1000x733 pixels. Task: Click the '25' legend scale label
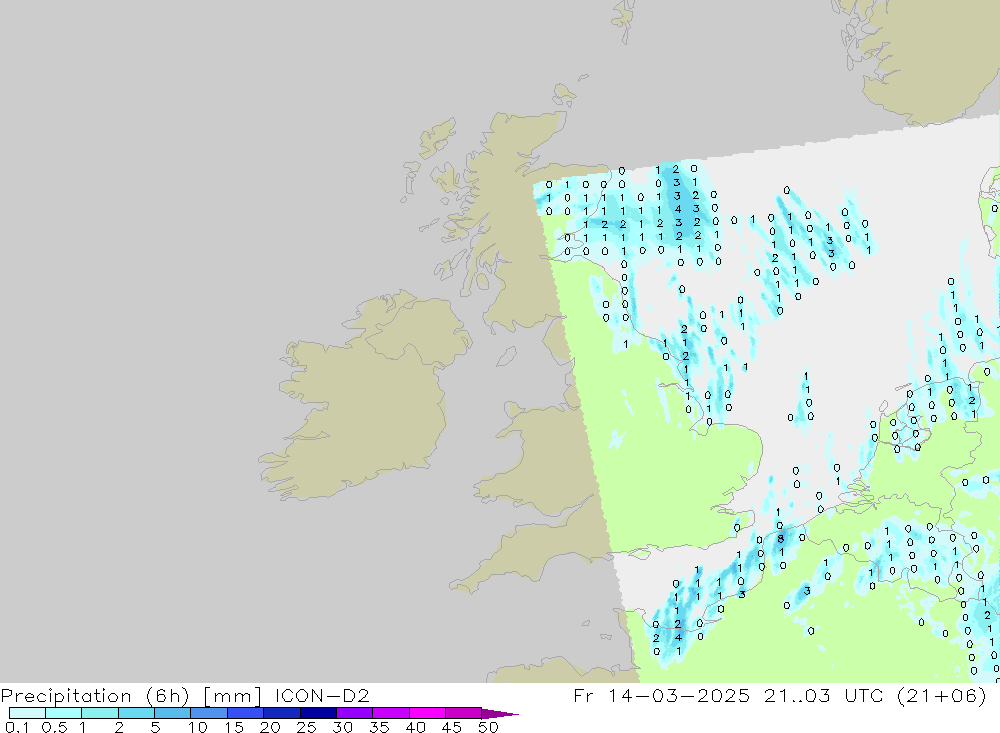(x=307, y=727)
